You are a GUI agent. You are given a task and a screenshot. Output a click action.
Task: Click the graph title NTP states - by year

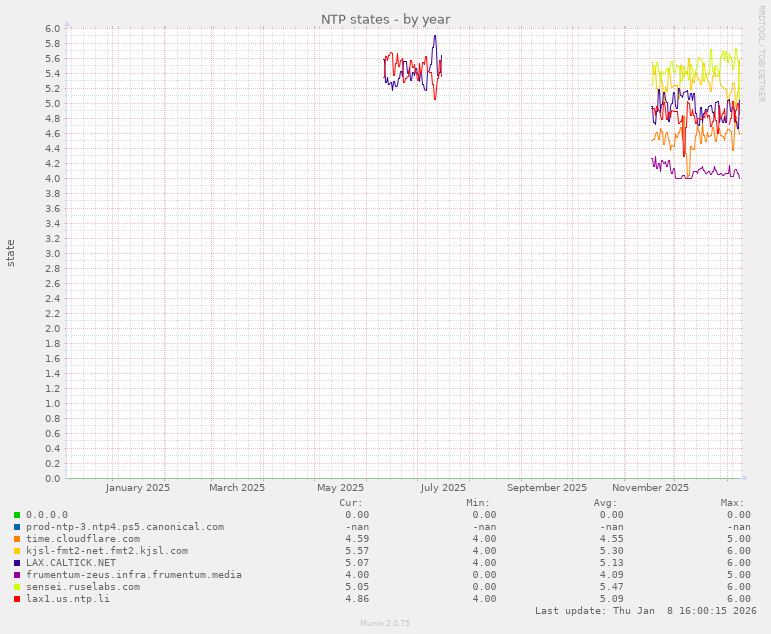(x=385, y=19)
